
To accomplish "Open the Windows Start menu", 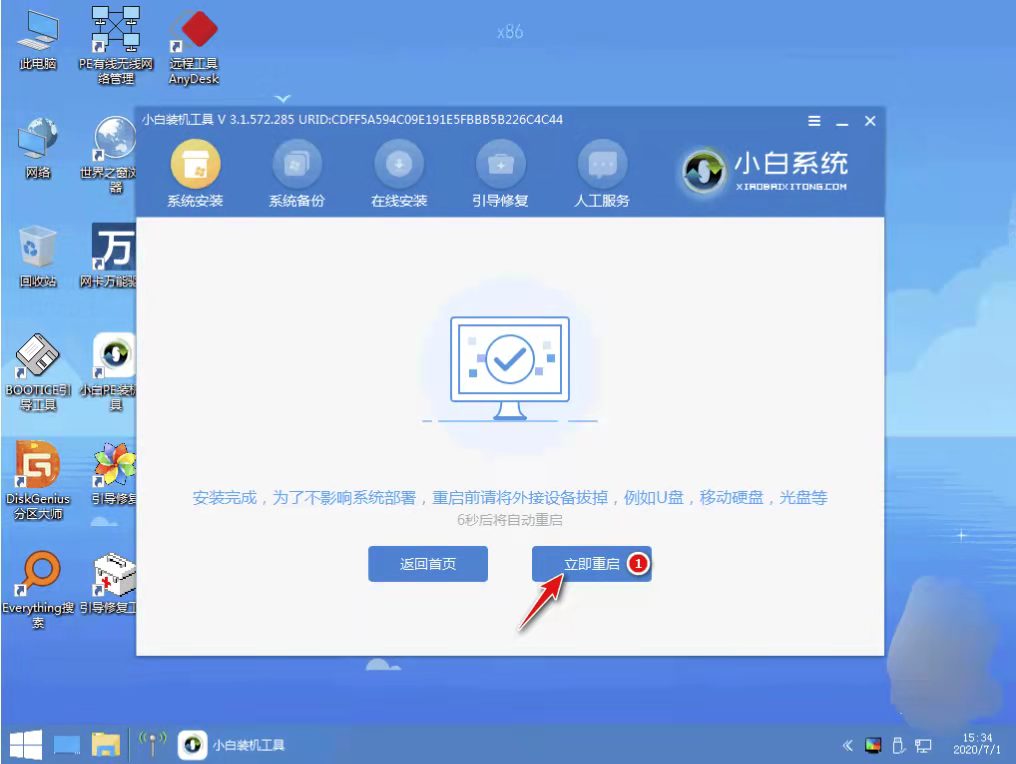I will (23, 744).
